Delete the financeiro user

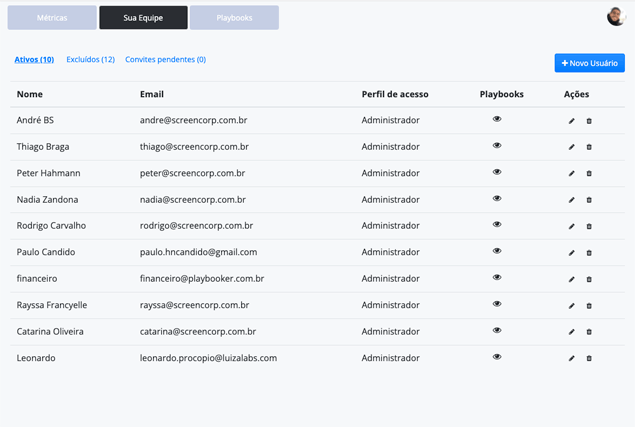coord(589,279)
